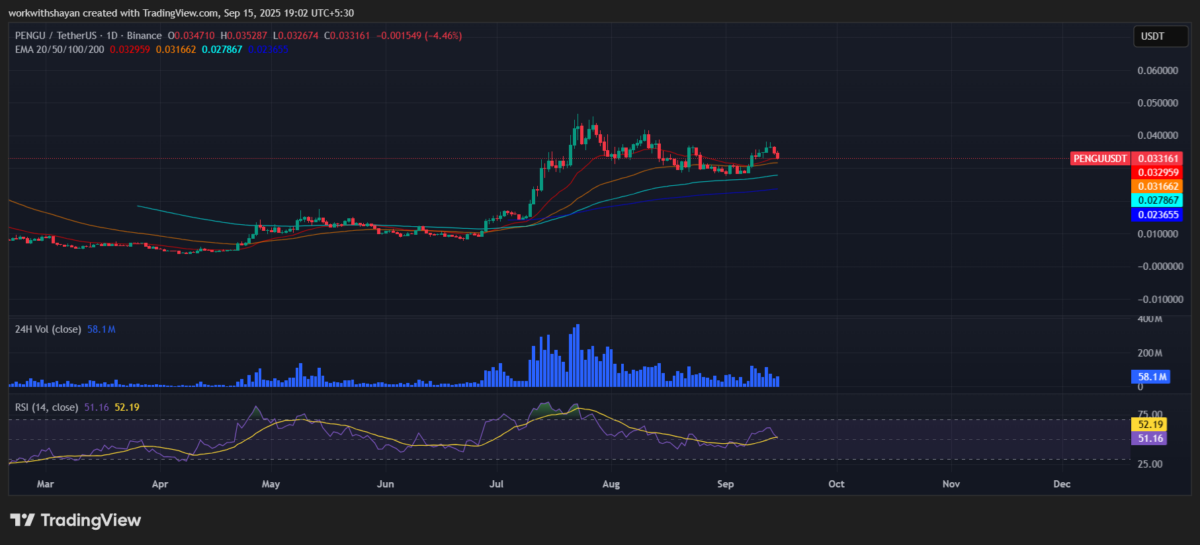This screenshot has height=545, width=1200.
Task: Click the orange 0.031662 EMA axis tag
Action: tap(1158, 186)
